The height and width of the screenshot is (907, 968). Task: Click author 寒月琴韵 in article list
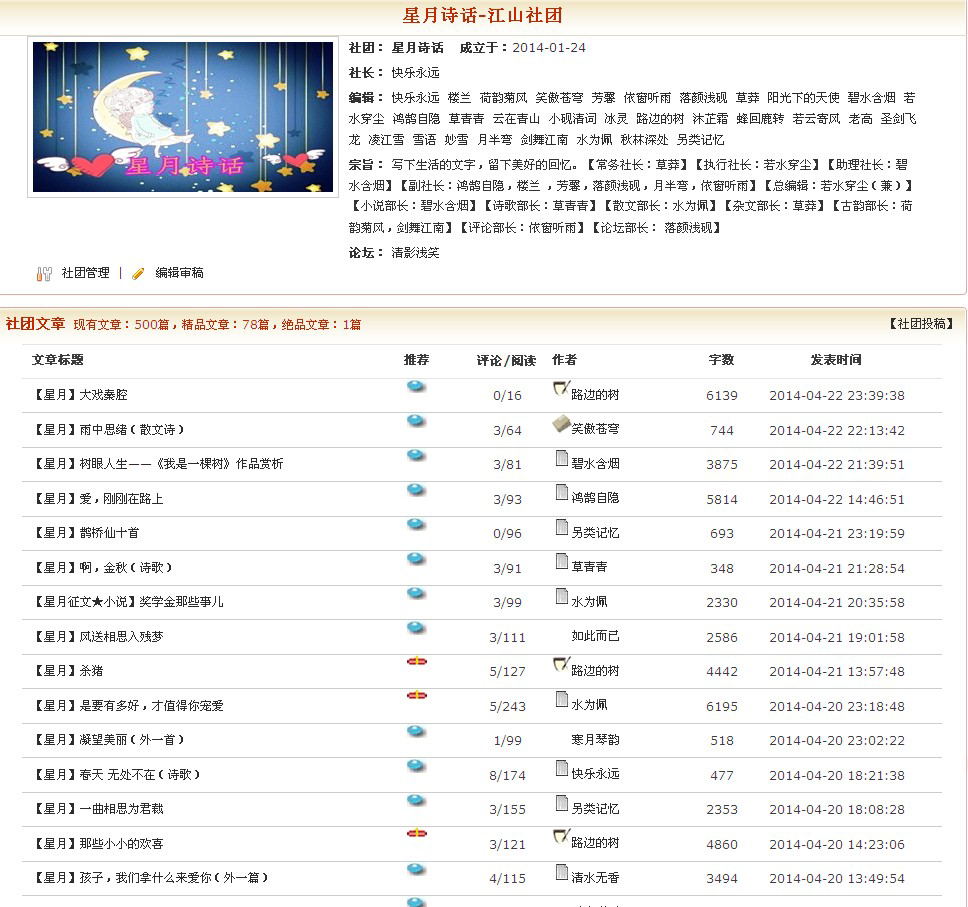pos(595,740)
